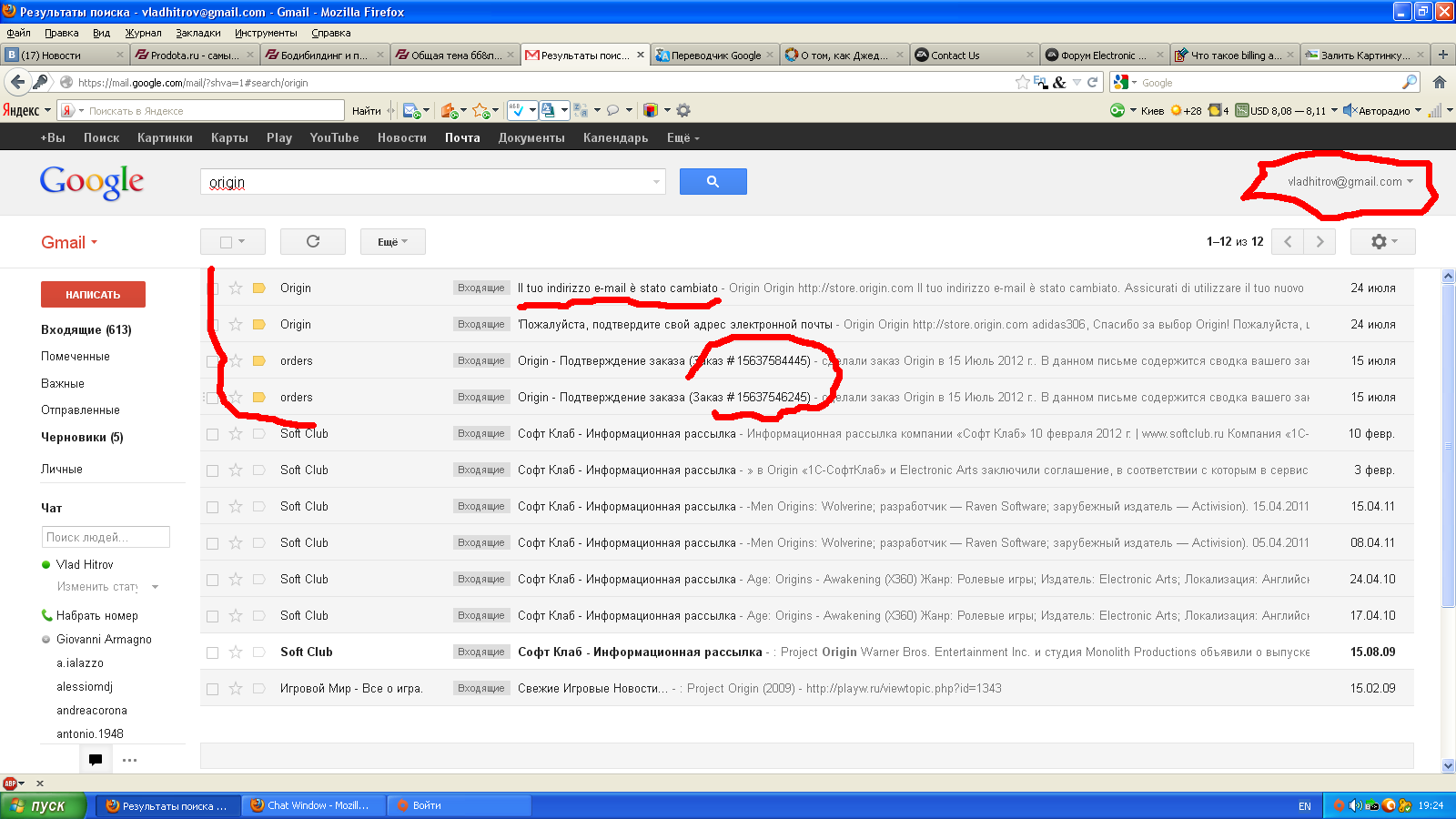Click the browser back arrow

pos(17,82)
